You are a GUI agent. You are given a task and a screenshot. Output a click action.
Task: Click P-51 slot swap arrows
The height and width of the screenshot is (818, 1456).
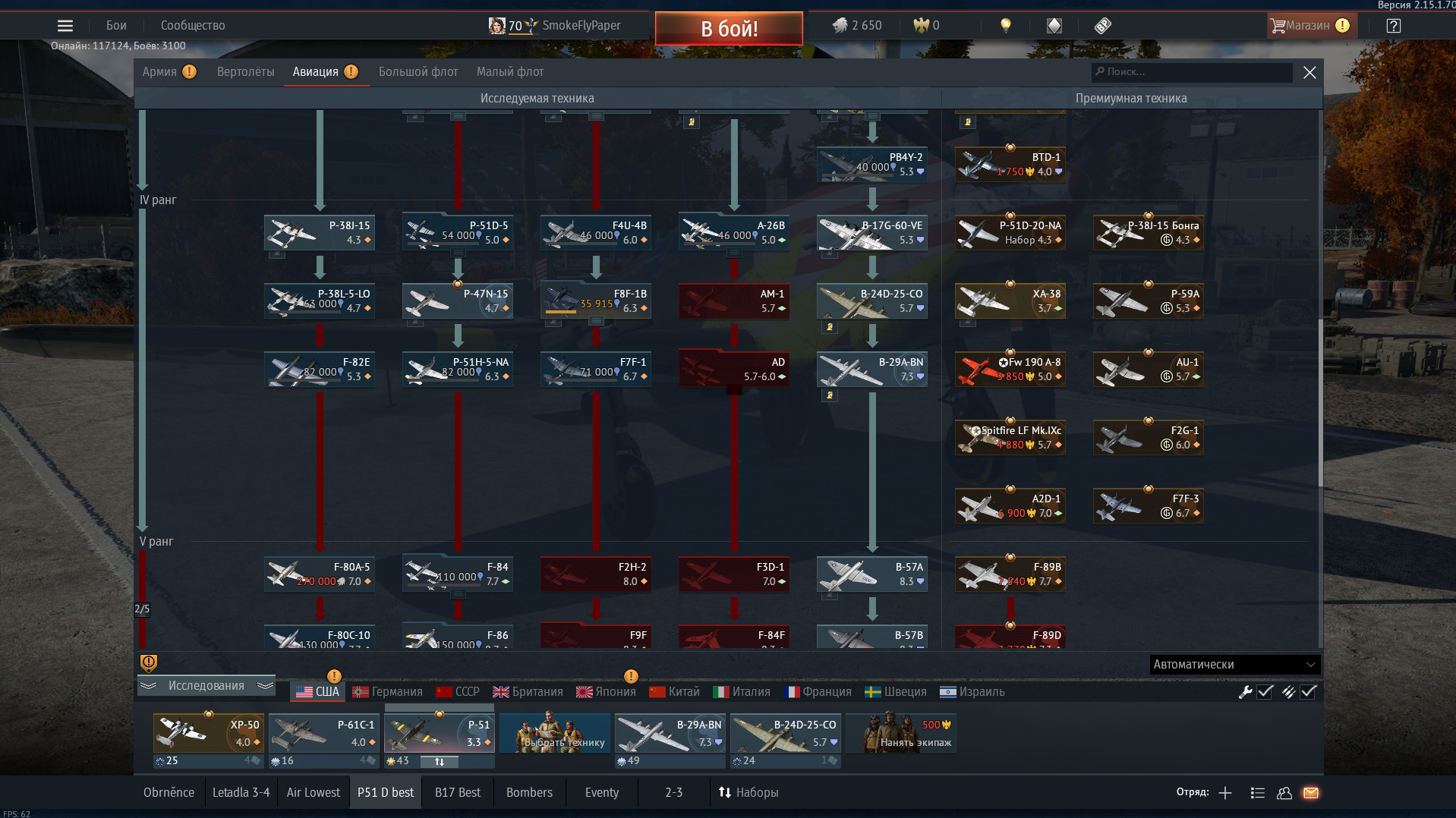coord(440,761)
